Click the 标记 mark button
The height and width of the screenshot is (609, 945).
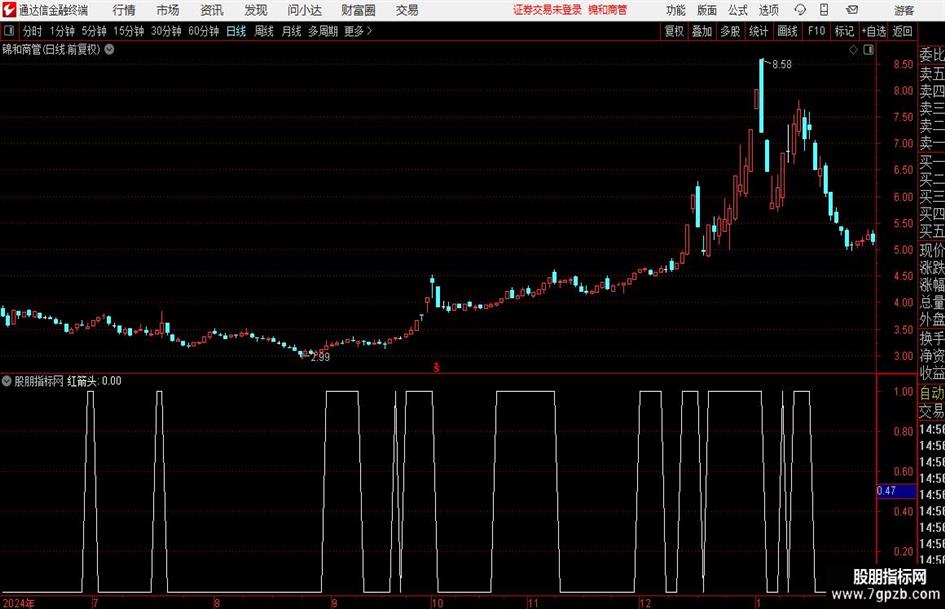844,31
